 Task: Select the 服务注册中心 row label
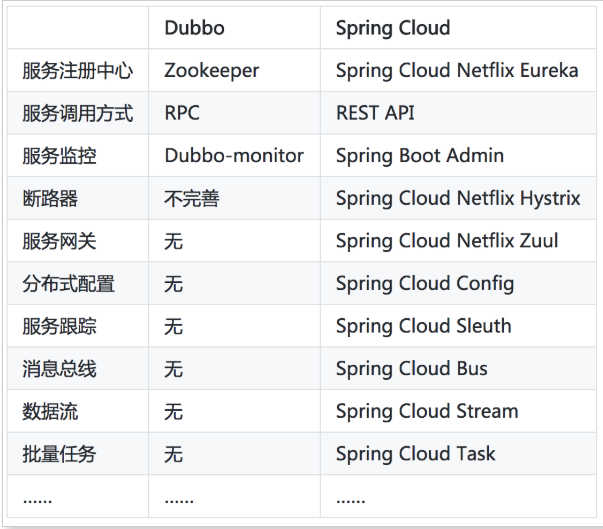click(x=77, y=71)
